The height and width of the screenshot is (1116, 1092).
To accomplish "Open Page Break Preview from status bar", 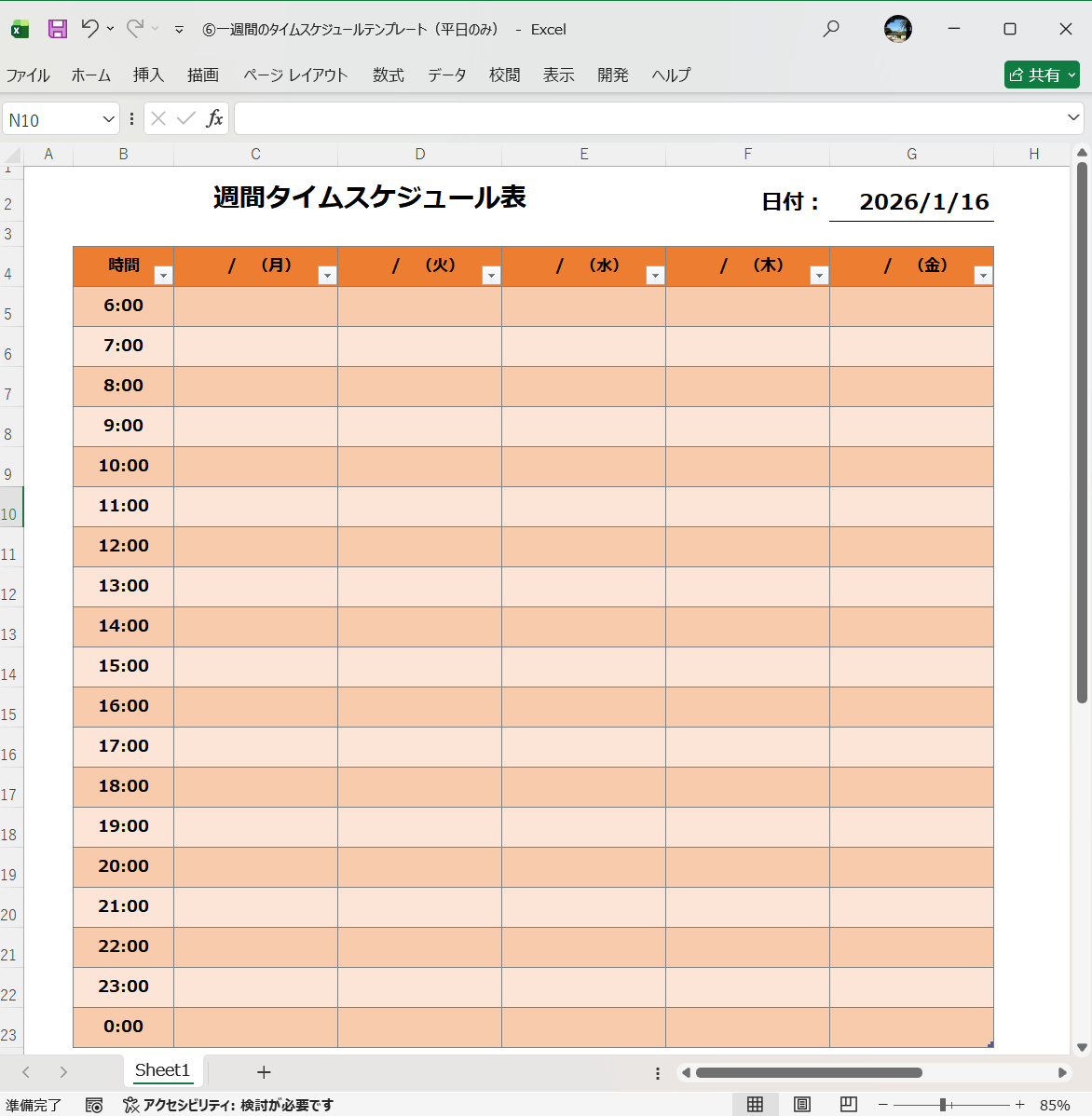I will click(x=848, y=1104).
